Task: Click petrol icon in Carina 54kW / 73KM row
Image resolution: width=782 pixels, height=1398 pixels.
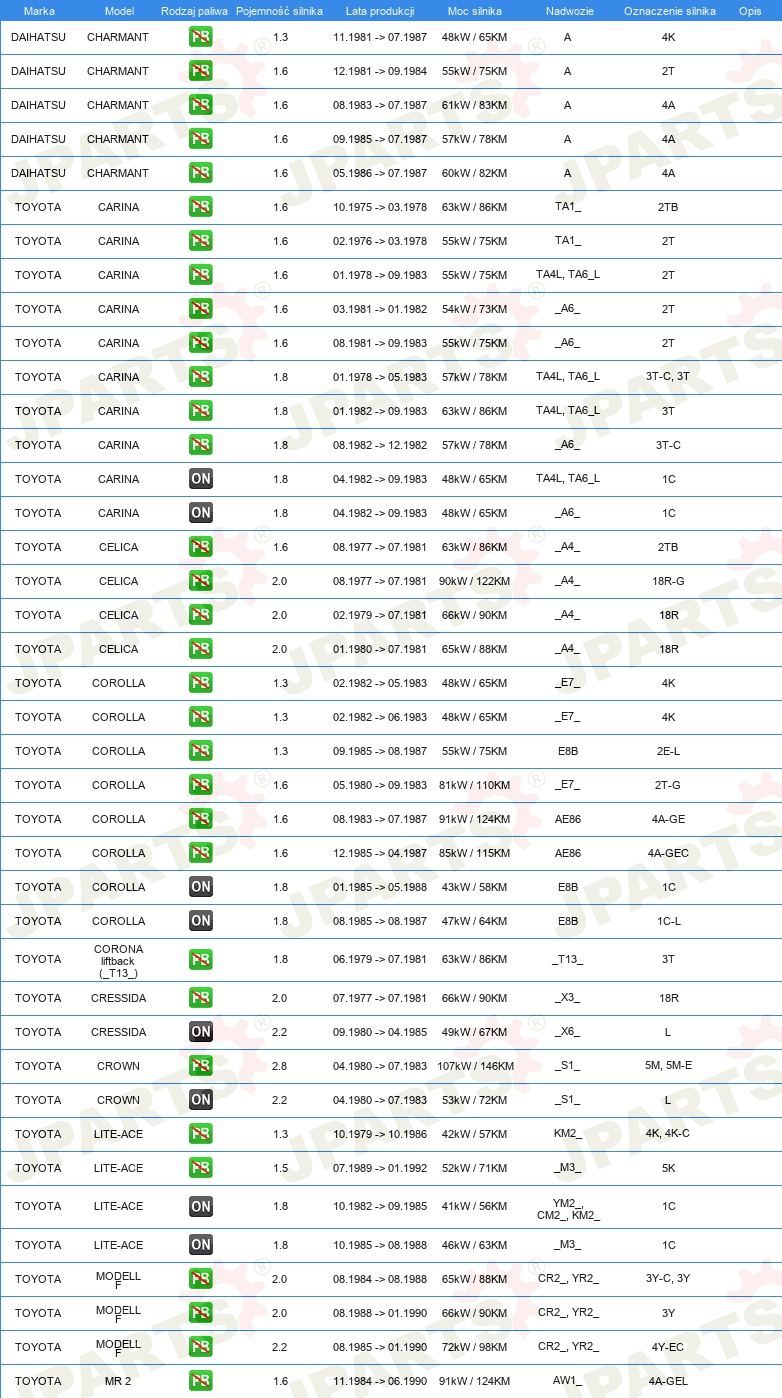Action: pyautogui.click(x=201, y=309)
